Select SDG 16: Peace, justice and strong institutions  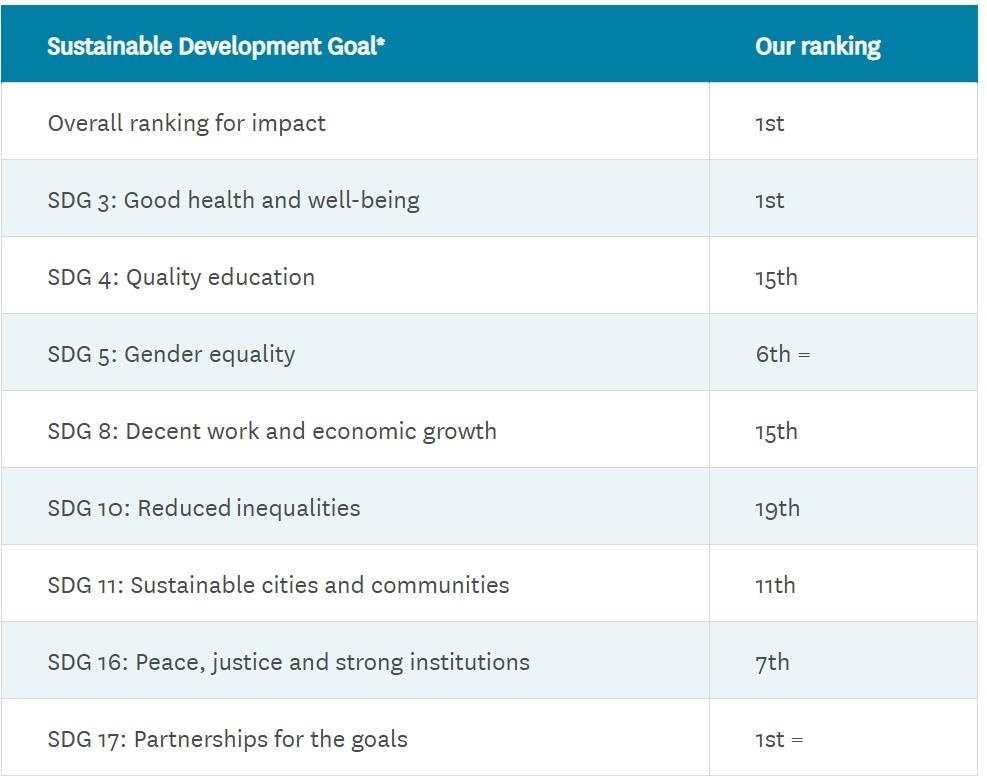(x=288, y=662)
